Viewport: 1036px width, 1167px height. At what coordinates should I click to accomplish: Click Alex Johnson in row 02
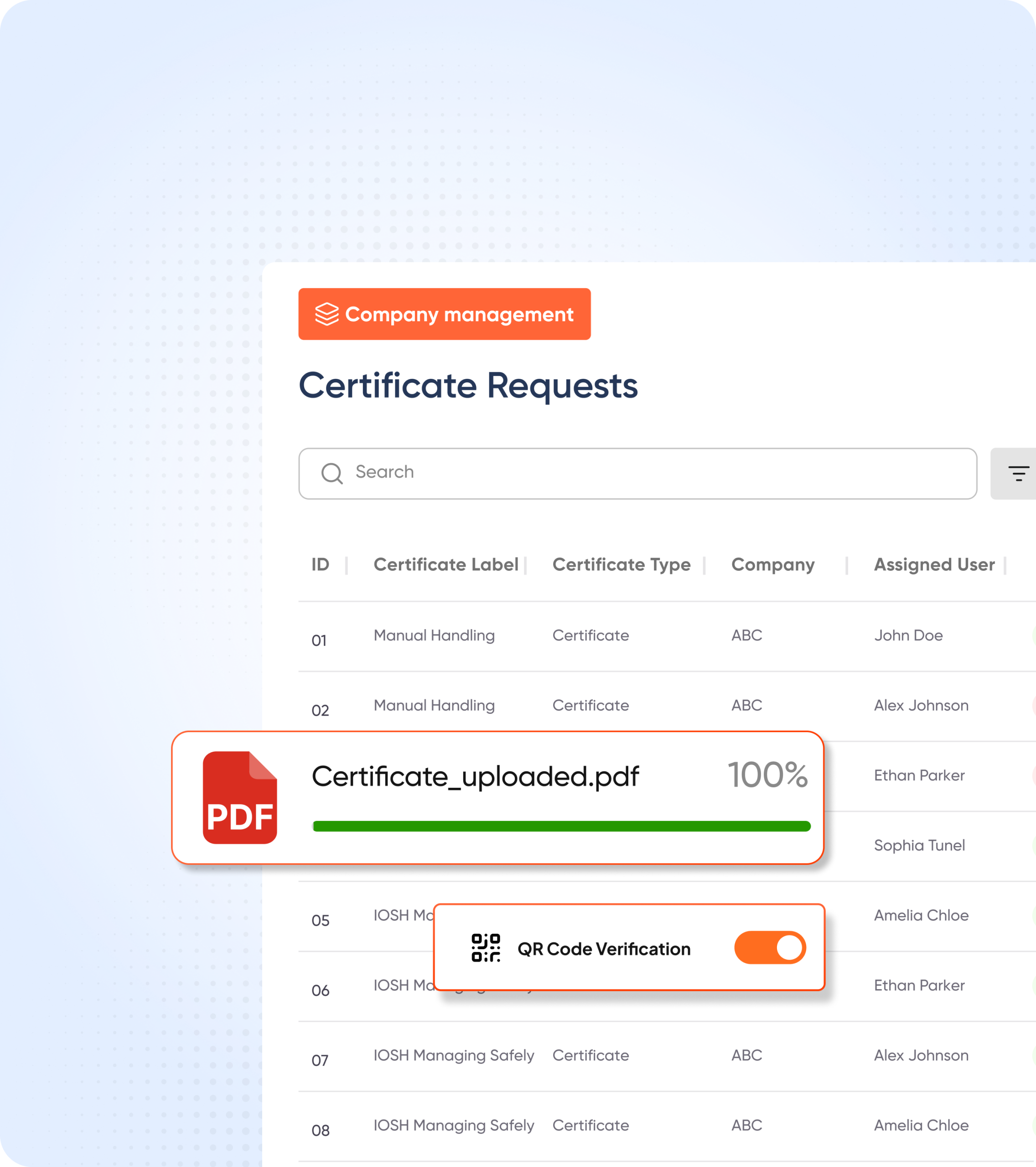coord(921,706)
